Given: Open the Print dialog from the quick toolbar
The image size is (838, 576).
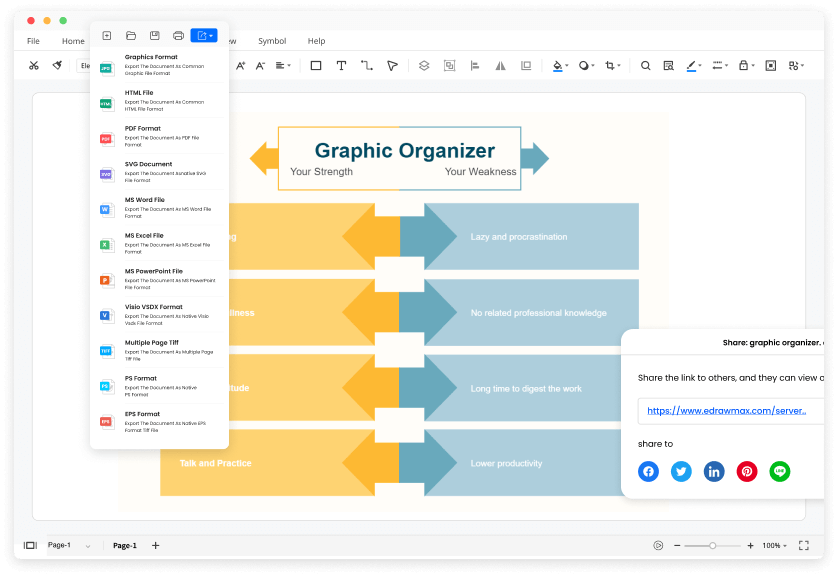Looking at the screenshot, I should pyautogui.click(x=177, y=34).
